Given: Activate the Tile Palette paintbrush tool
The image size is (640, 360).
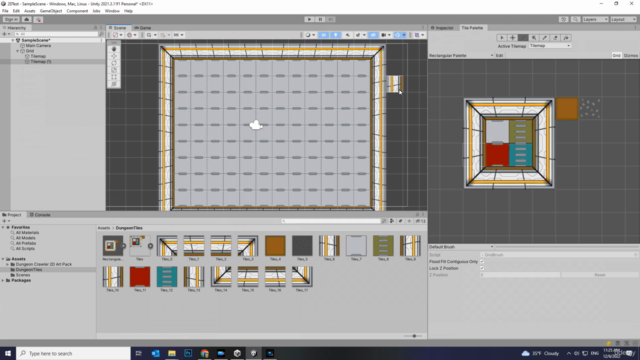Looking at the screenshot, I should [x=523, y=38].
